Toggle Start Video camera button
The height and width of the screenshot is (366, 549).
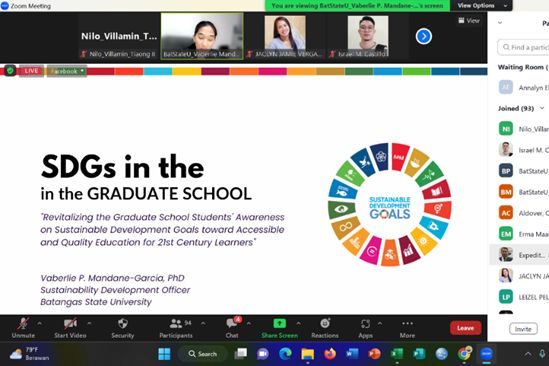pyautogui.click(x=70, y=328)
